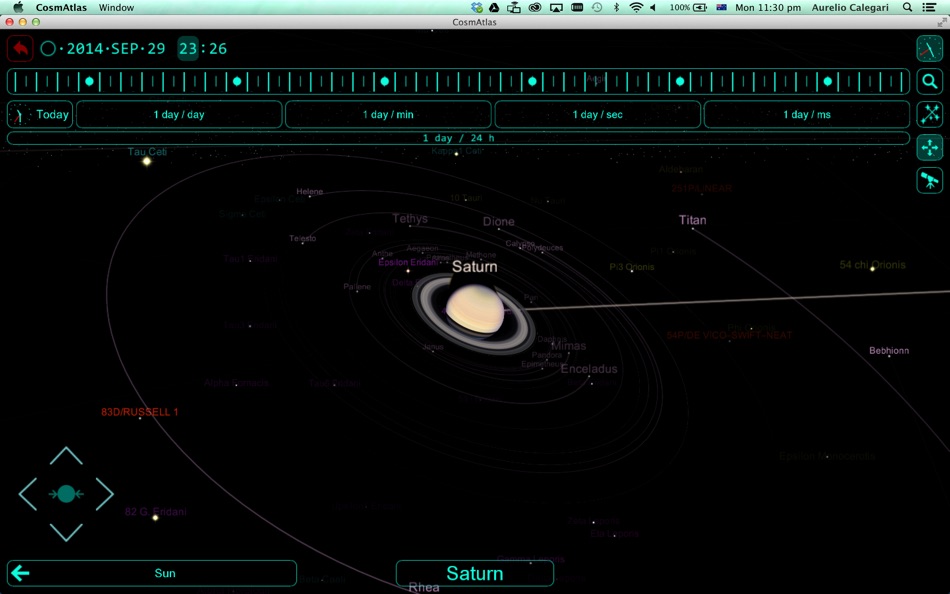The image size is (950, 594).
Task: Open the Window menu
Action: coord(116,7)
